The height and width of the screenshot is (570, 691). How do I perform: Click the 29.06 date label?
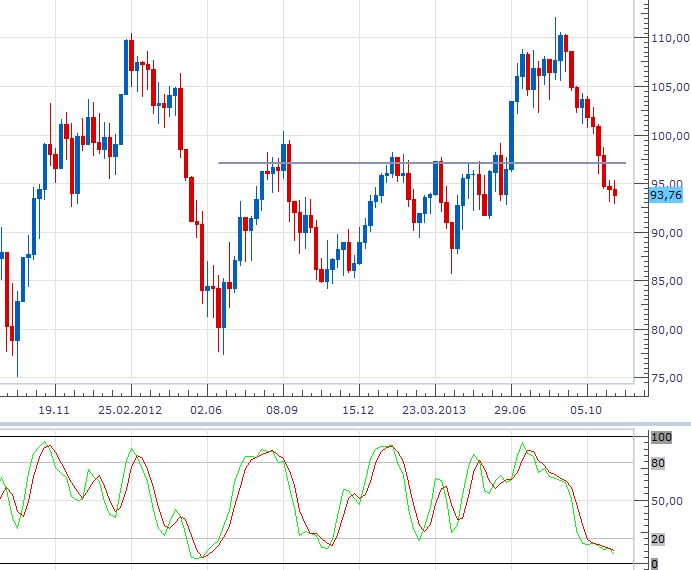[510, 410]
